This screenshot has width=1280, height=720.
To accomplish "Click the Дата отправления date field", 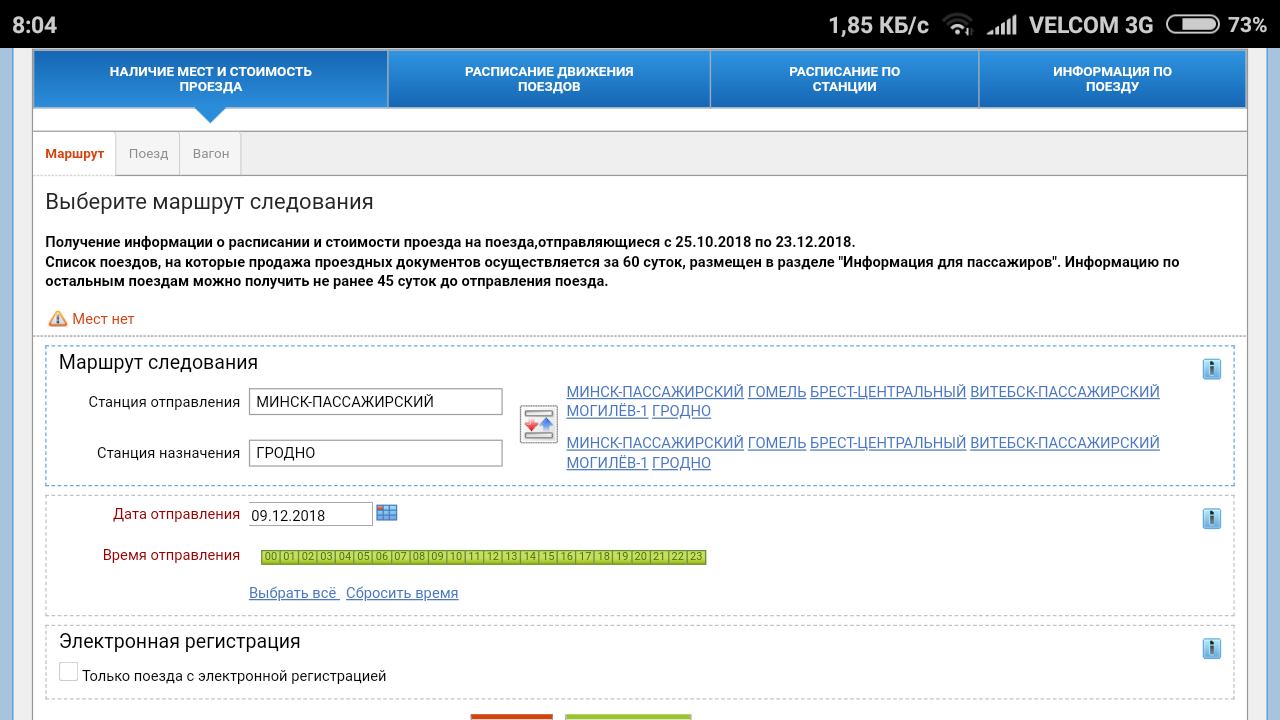I will point(310,515).
